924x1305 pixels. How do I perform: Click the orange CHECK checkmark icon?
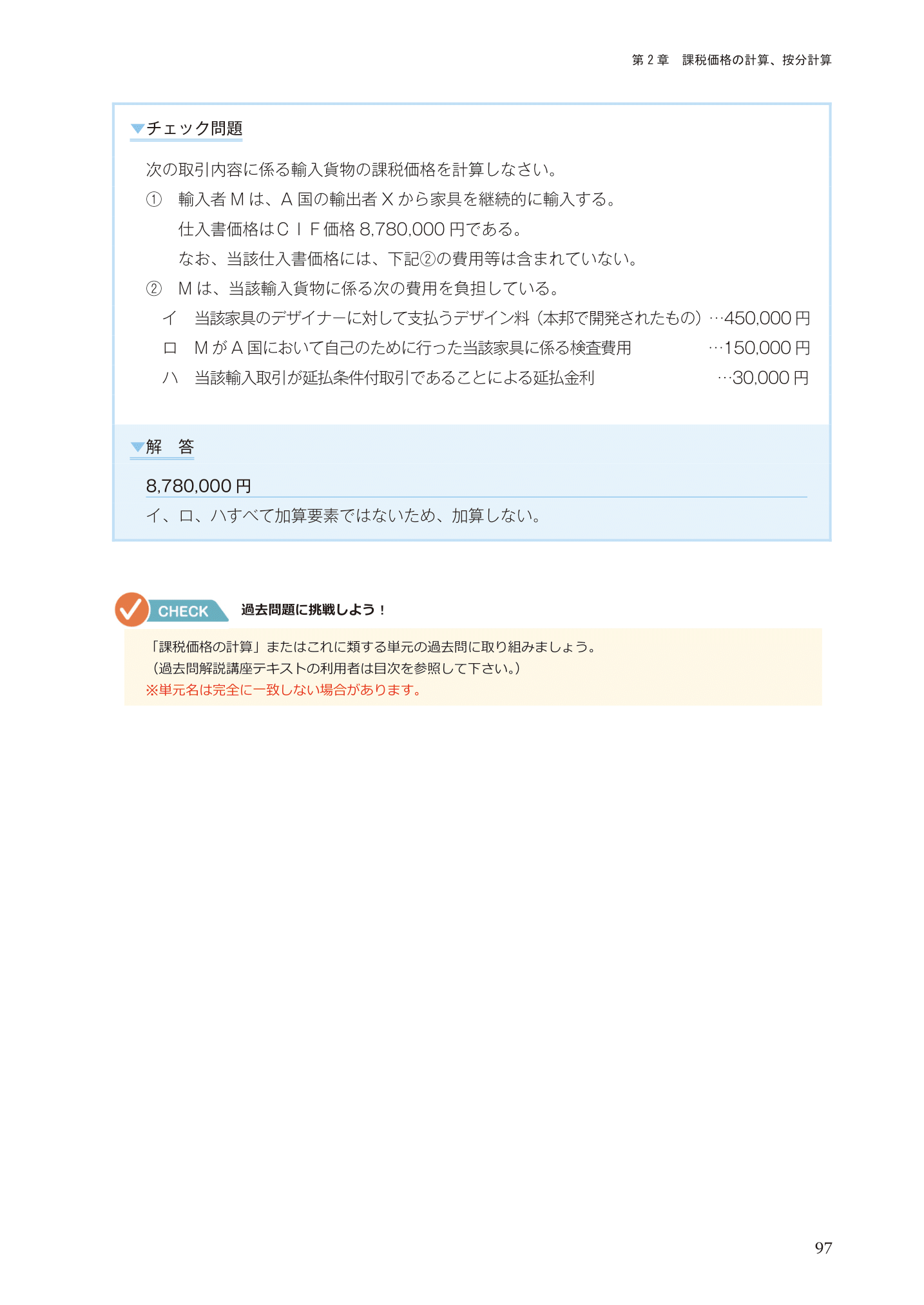[x=131, y=609]
